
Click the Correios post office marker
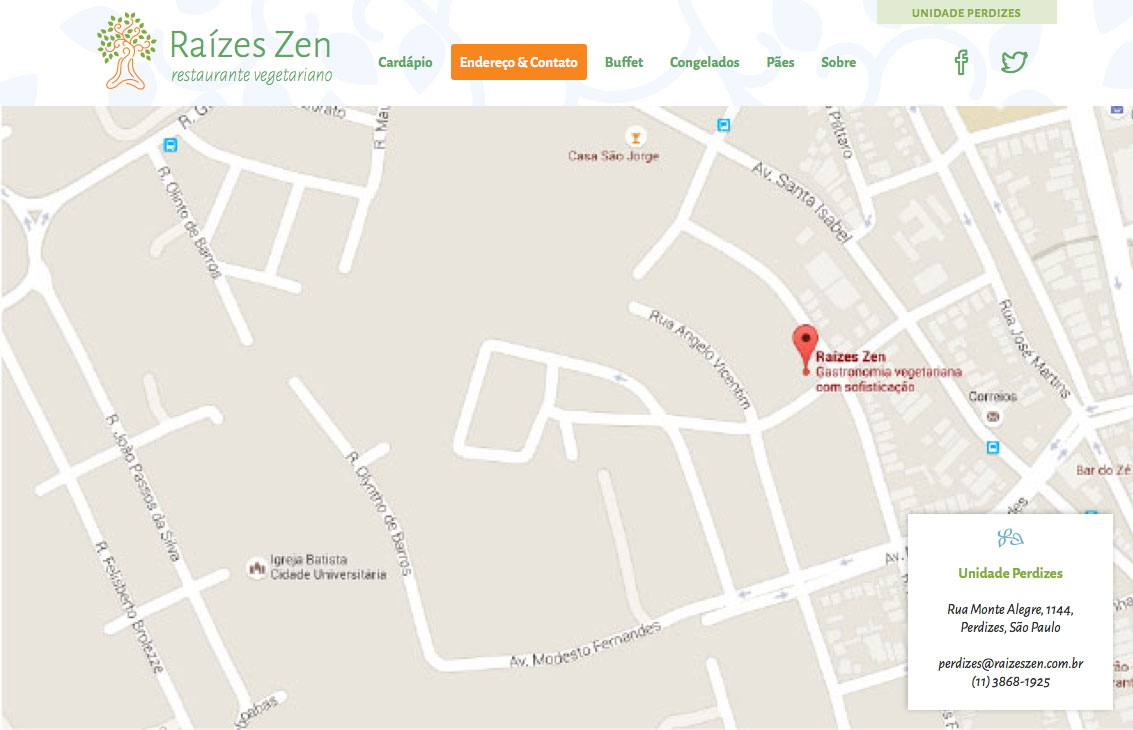[993, 416]
